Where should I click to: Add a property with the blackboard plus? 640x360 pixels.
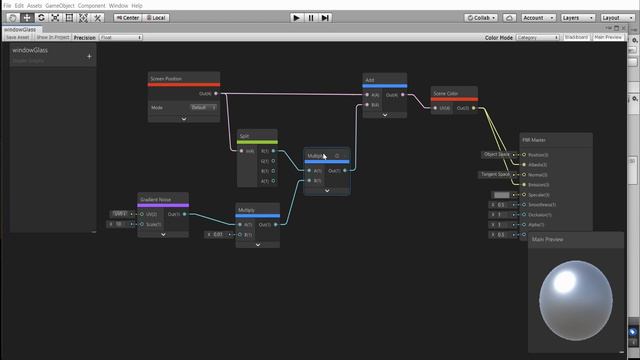tap(89, 56)
